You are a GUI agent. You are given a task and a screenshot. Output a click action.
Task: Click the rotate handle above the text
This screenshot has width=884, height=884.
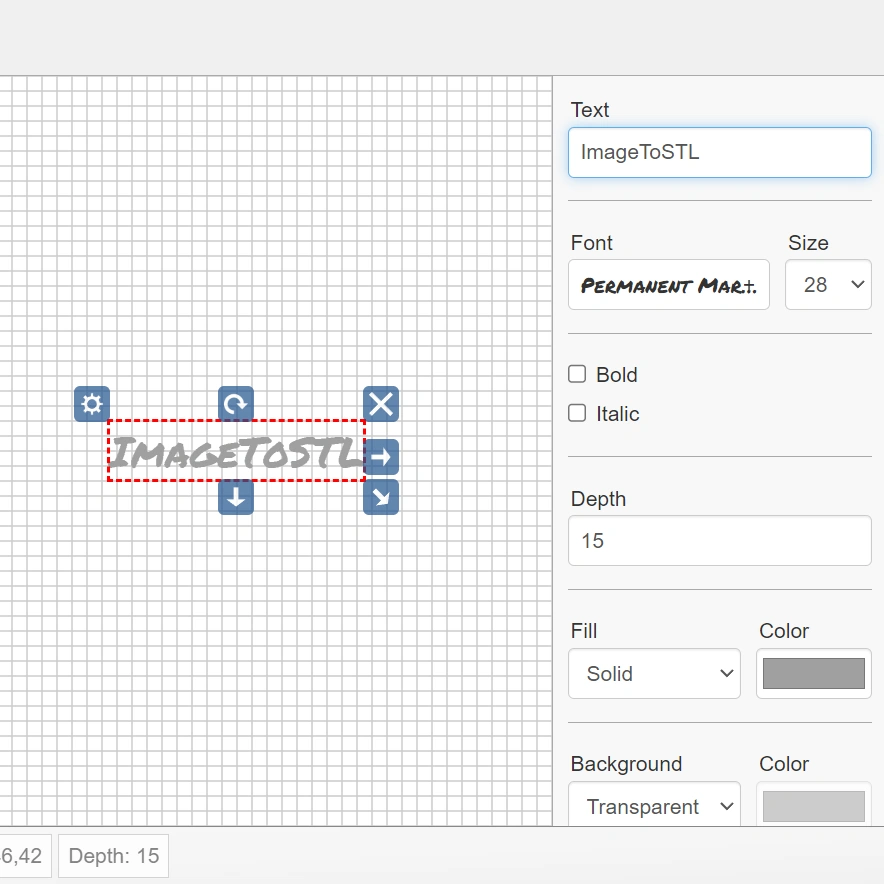coord(236,404)
